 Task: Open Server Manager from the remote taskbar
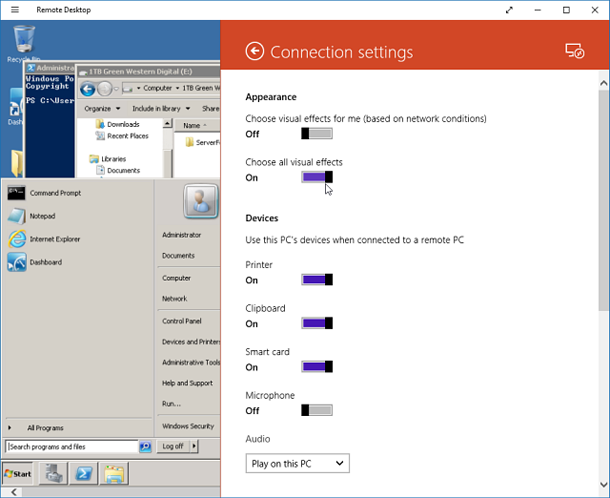(55, 473)
